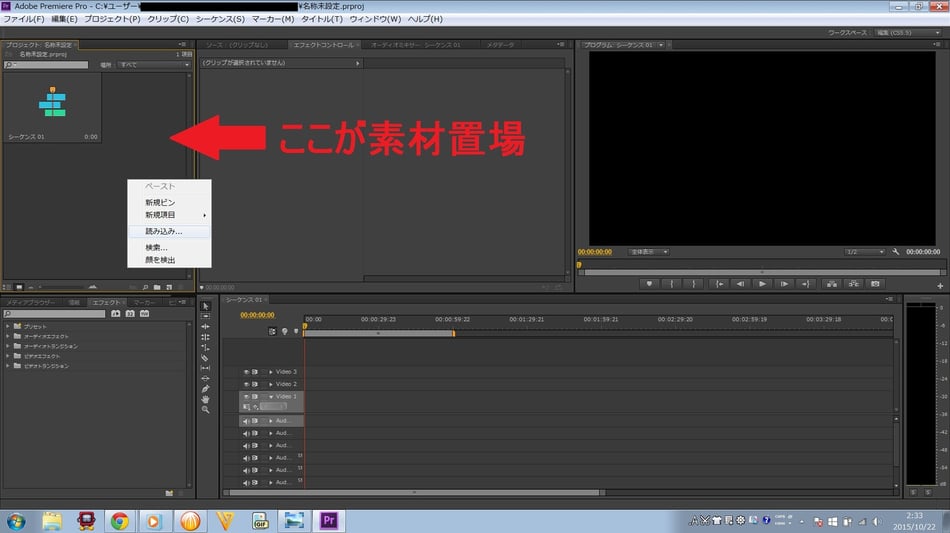Expand the ビデオエフェクト folder
The width and height of the screenshot is (950, 533).
8,356
